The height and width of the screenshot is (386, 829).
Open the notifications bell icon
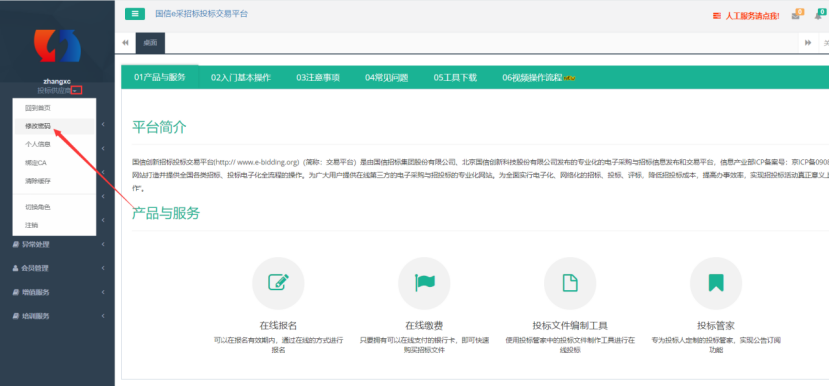point(818,16)
